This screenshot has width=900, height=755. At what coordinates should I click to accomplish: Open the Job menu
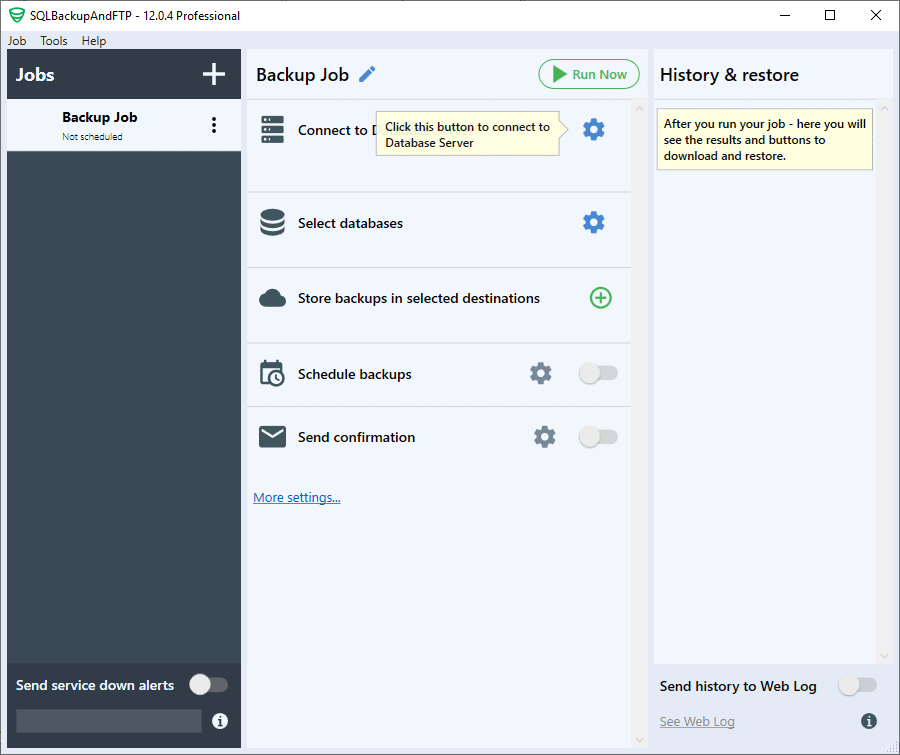point(16,41)
